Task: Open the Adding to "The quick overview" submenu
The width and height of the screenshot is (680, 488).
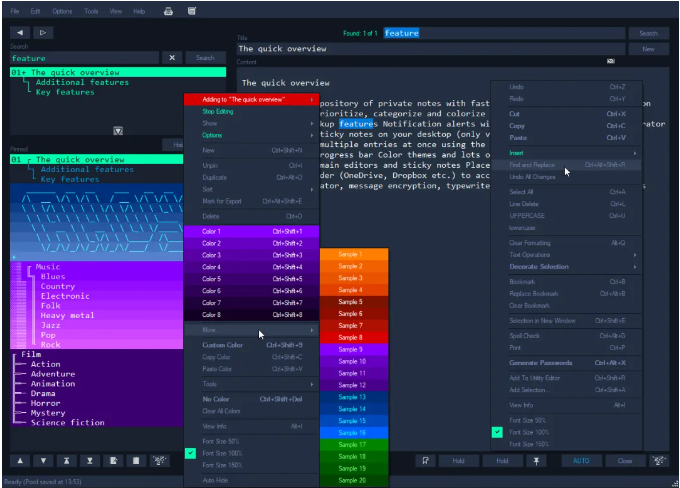Action: click(x=252, y=99)
